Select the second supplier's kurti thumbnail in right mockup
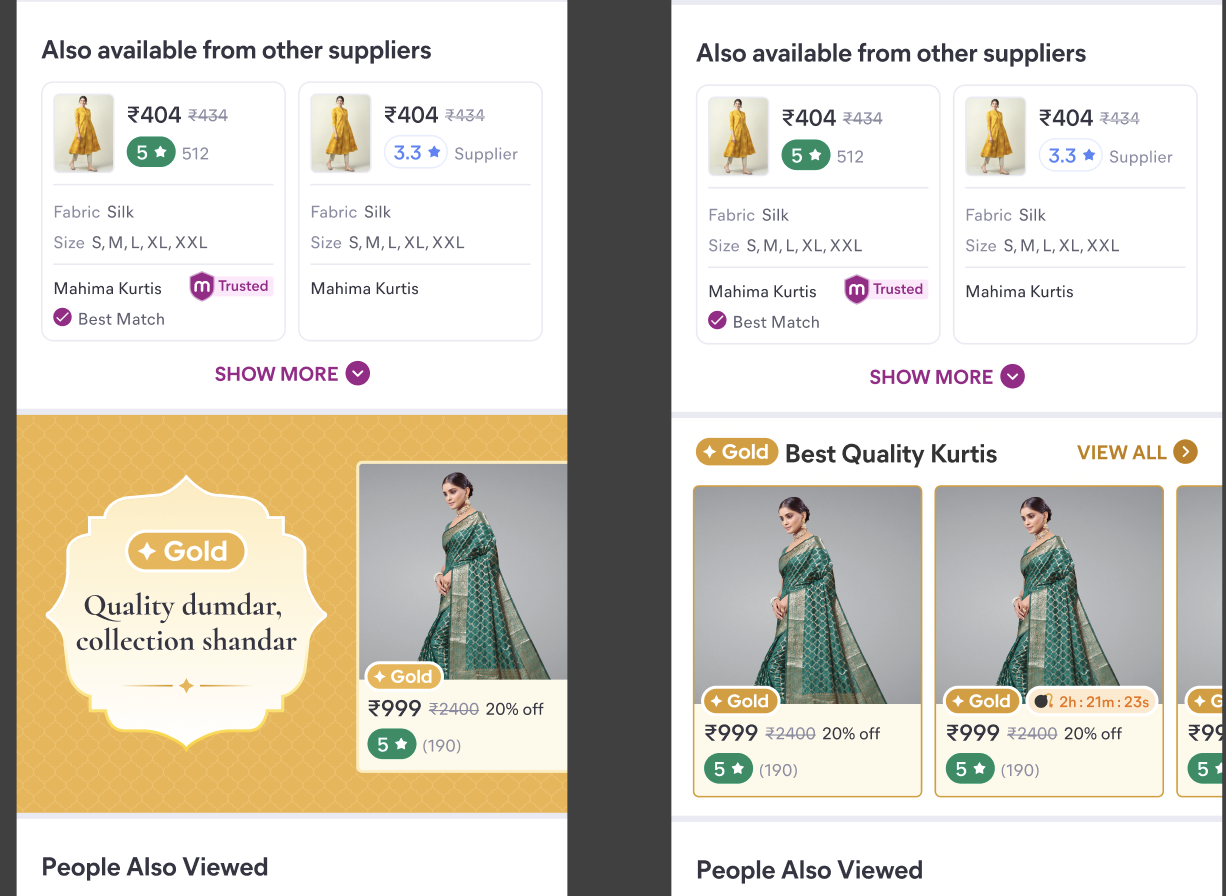This screenshot has width=1226, height=896. point(995,136)
